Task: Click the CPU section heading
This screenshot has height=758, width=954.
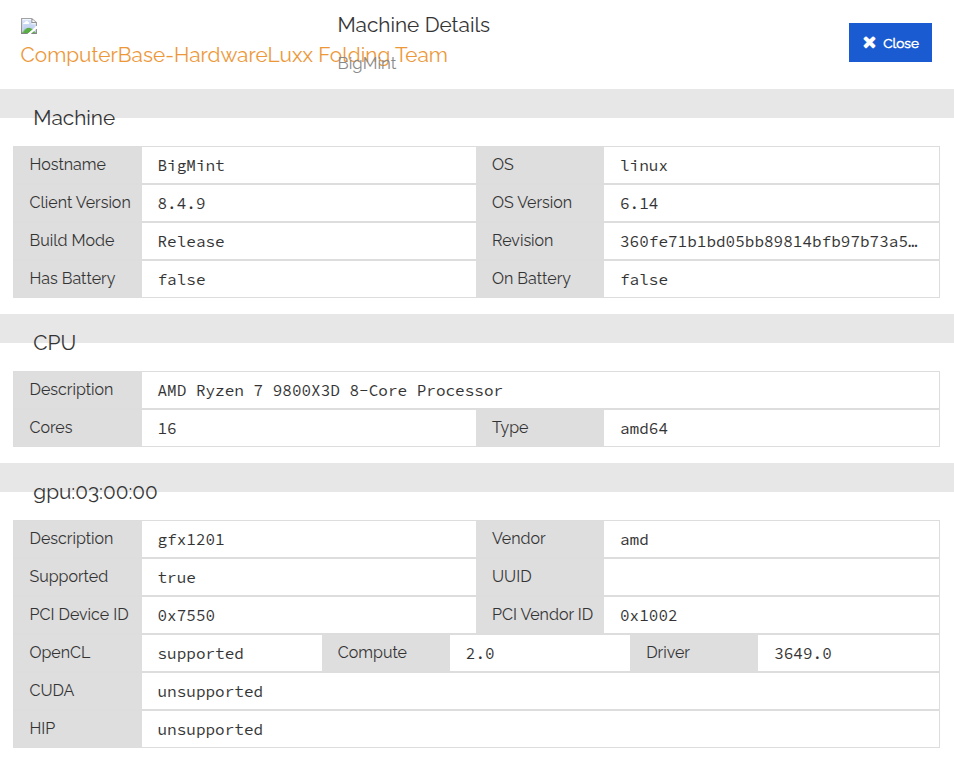Action: pyautogui.click(x=54, y=342)
